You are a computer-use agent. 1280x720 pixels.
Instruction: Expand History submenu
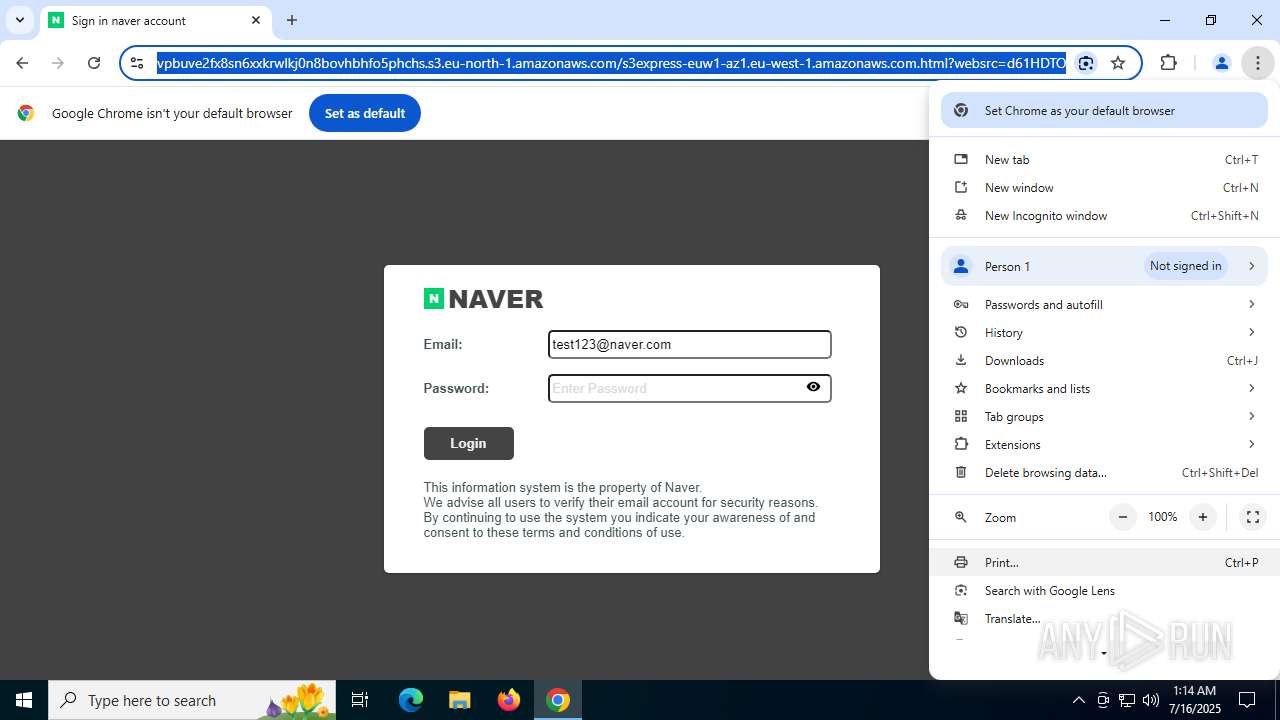pyautogui.click(x=1104, y=333)
